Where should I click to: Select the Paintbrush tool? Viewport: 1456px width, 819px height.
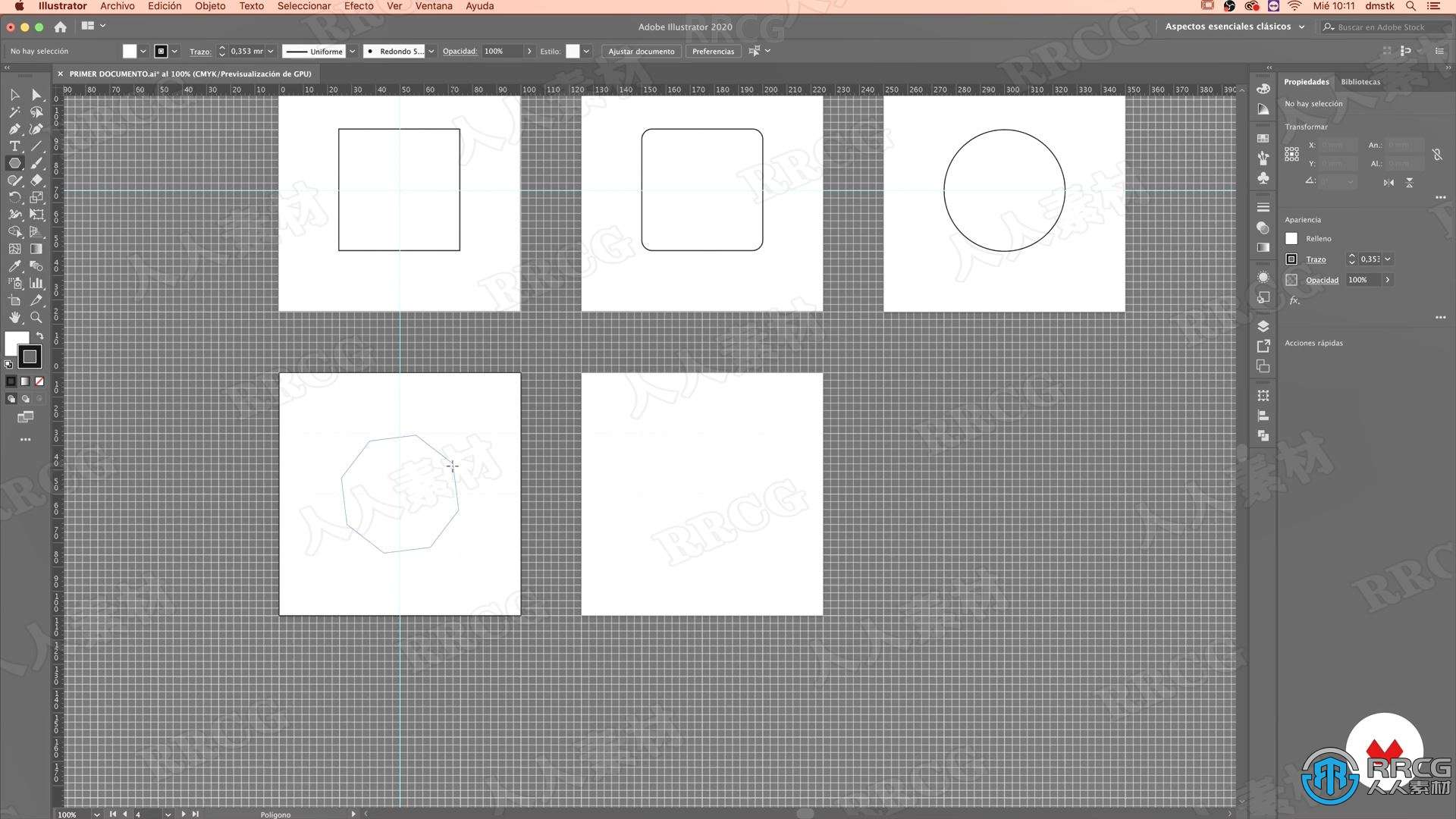click(36, 163)
